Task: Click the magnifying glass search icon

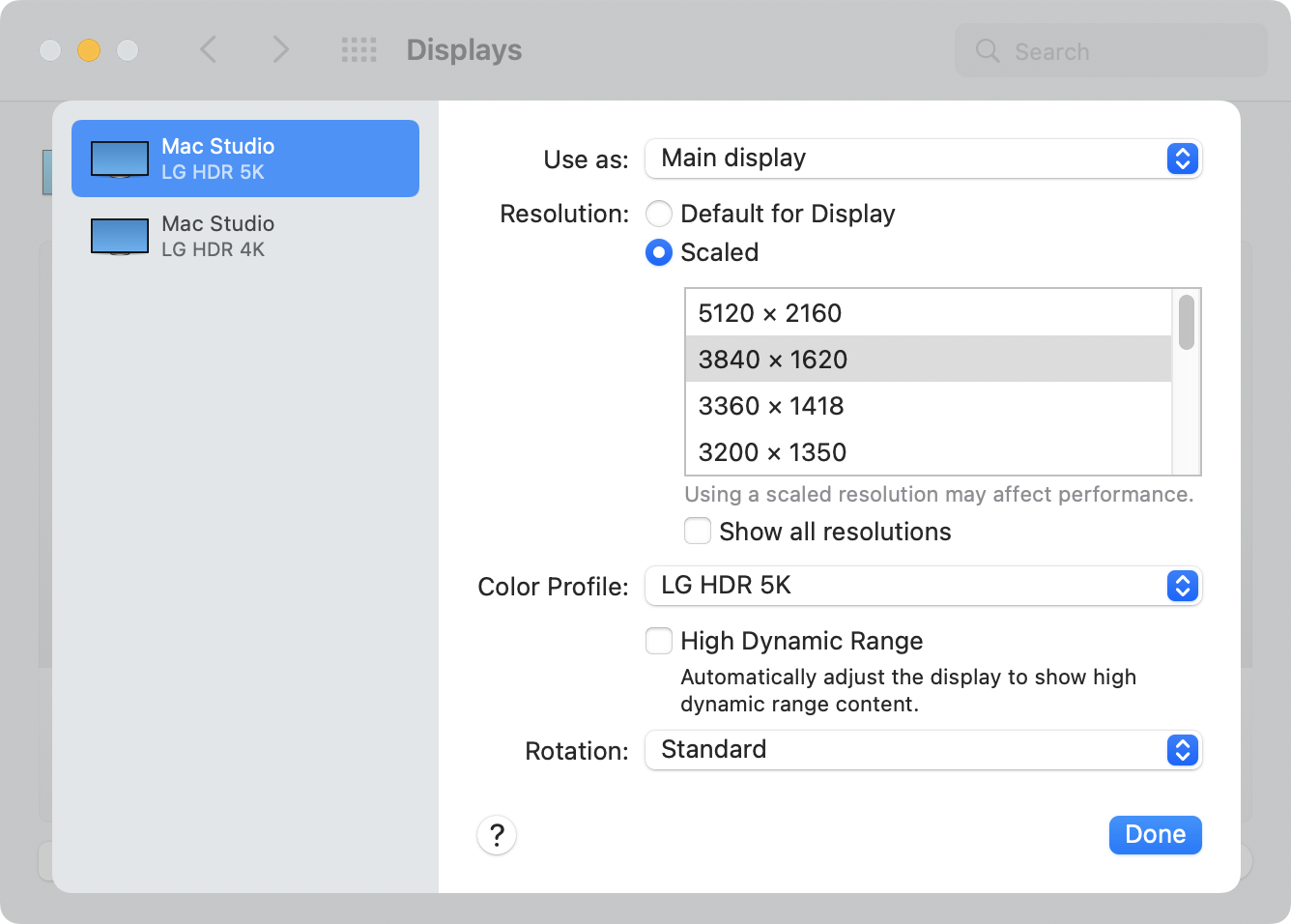Action: pos(988,50)
